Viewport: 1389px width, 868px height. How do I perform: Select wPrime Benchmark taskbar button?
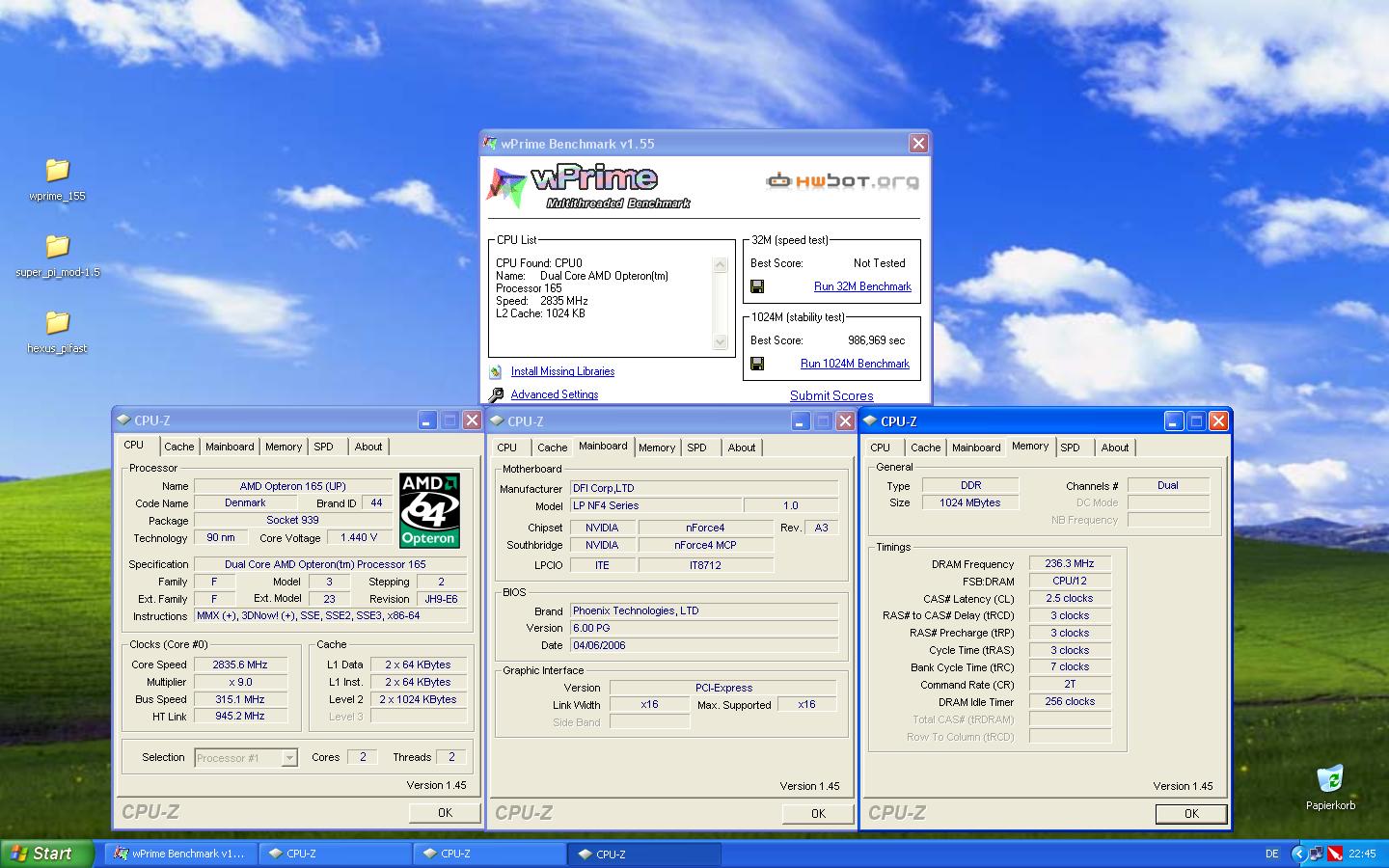click(179, 854)
